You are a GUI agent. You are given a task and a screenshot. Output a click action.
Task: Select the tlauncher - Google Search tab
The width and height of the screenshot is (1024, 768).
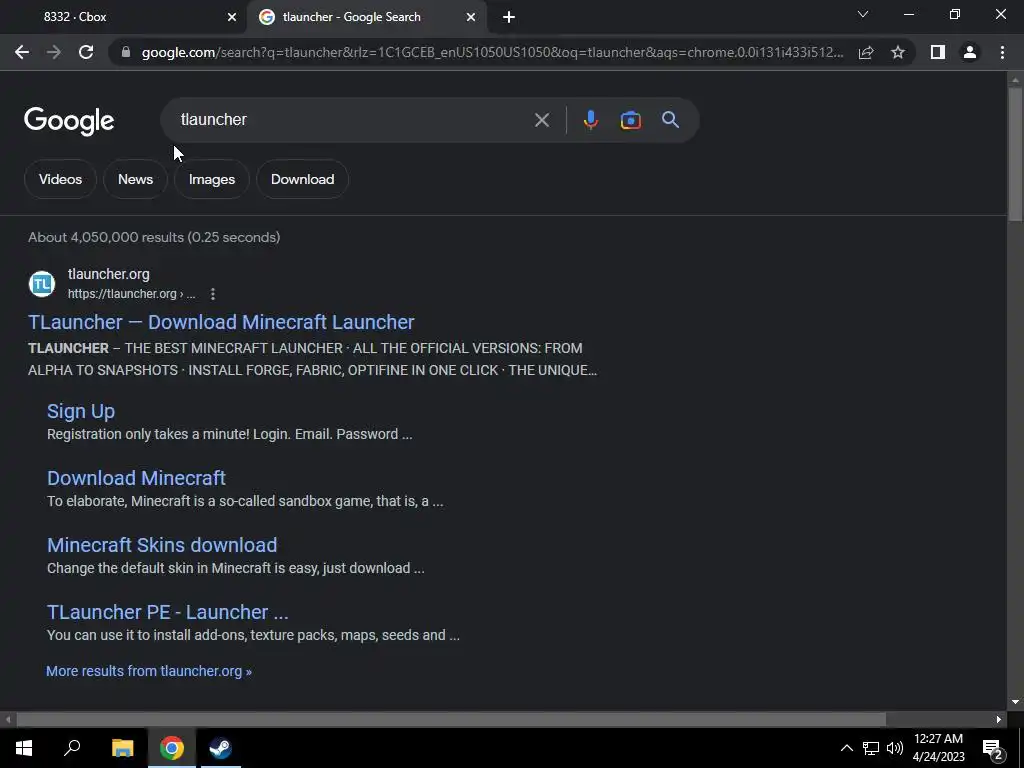pos(366,17)
